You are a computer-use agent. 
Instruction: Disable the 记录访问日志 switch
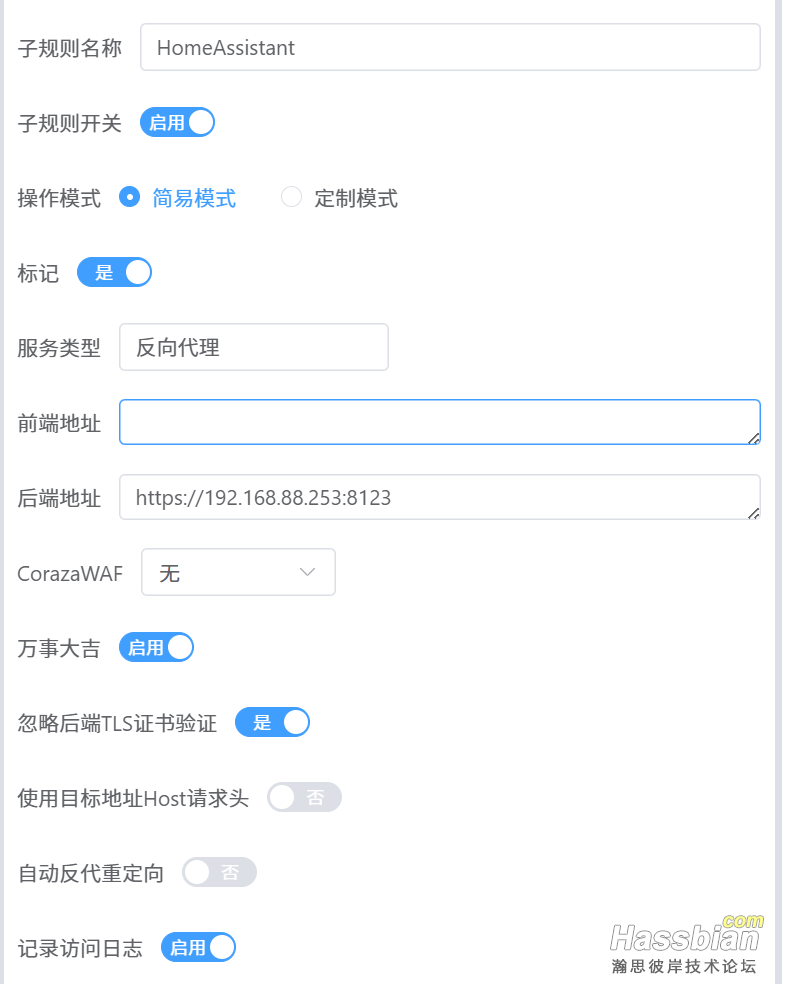(198, 947)
